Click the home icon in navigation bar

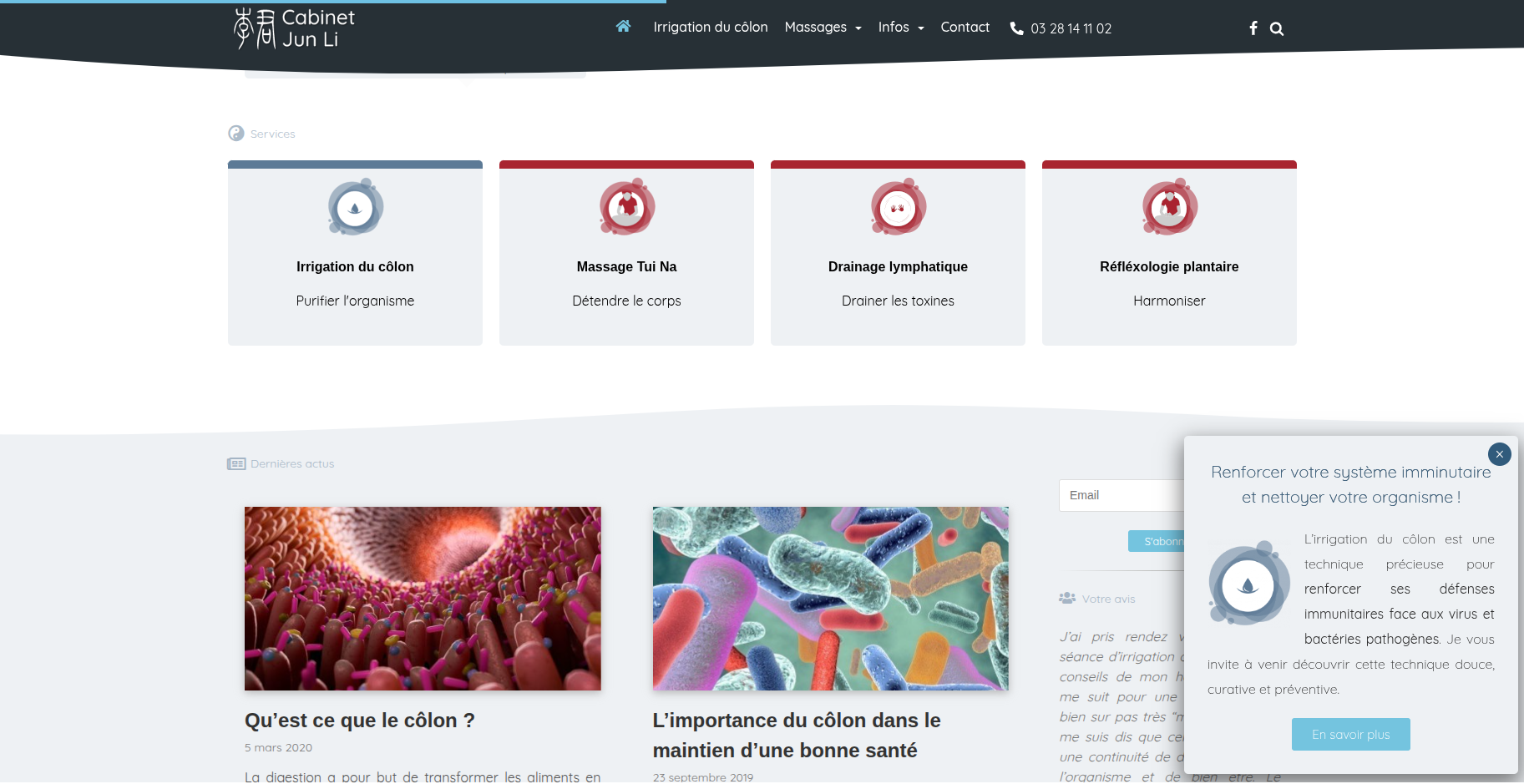pyautogui.click(x=623, y=27)
